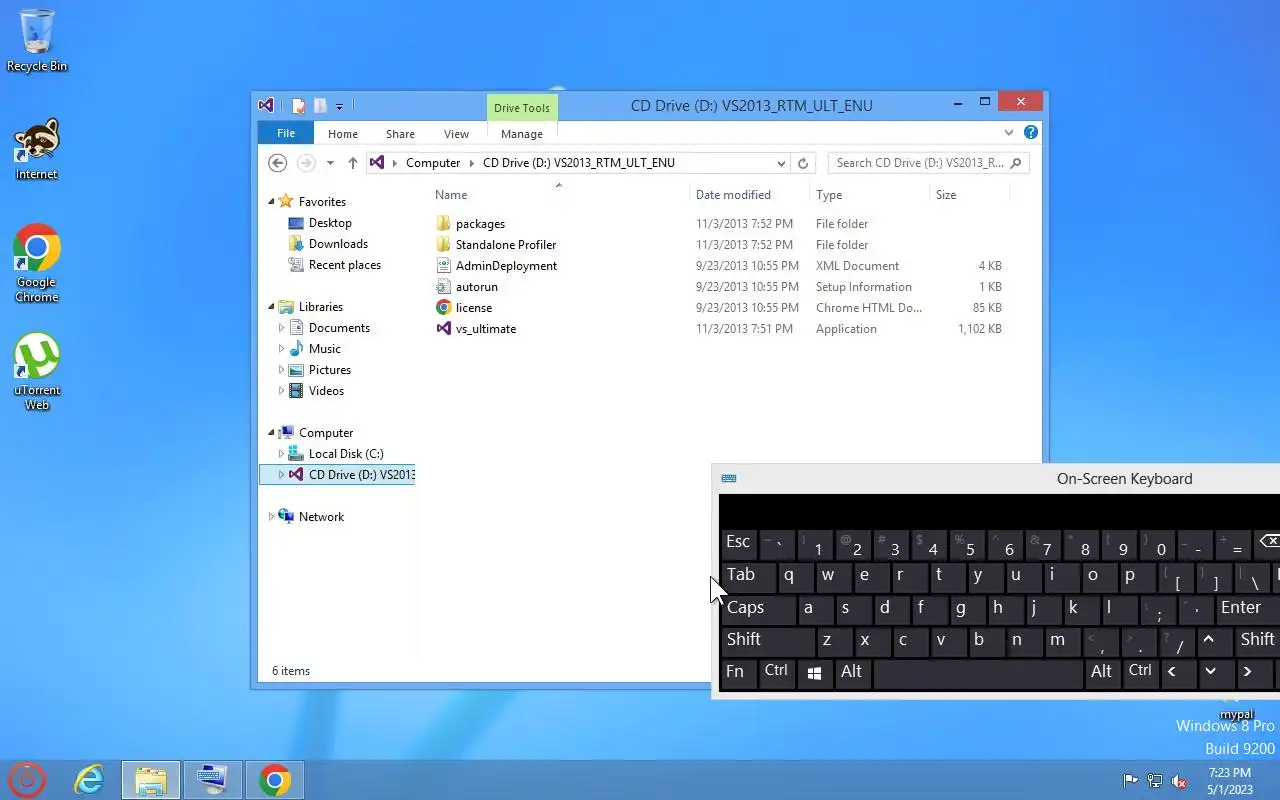Expand the Documents library node
The width and height of the screenshot is (1280, 800).
281,328
